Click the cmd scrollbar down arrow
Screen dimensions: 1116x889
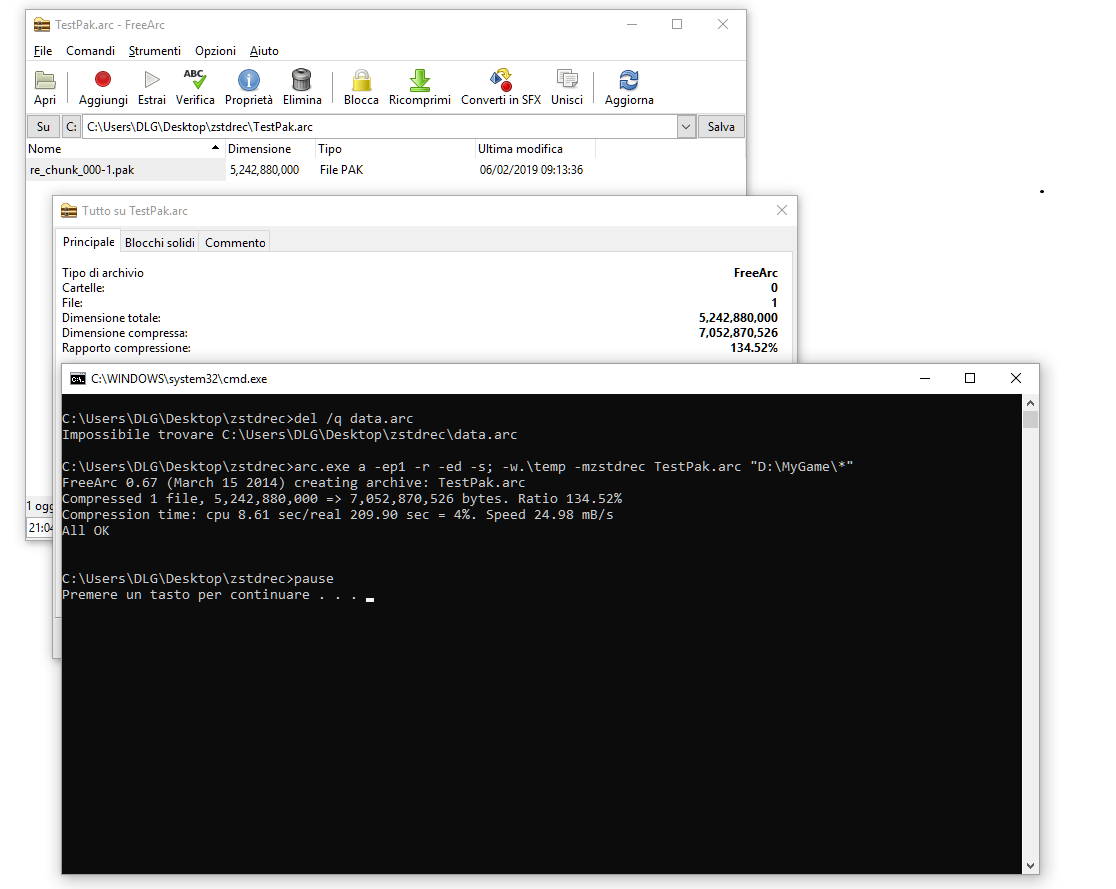click(1030, 866)
